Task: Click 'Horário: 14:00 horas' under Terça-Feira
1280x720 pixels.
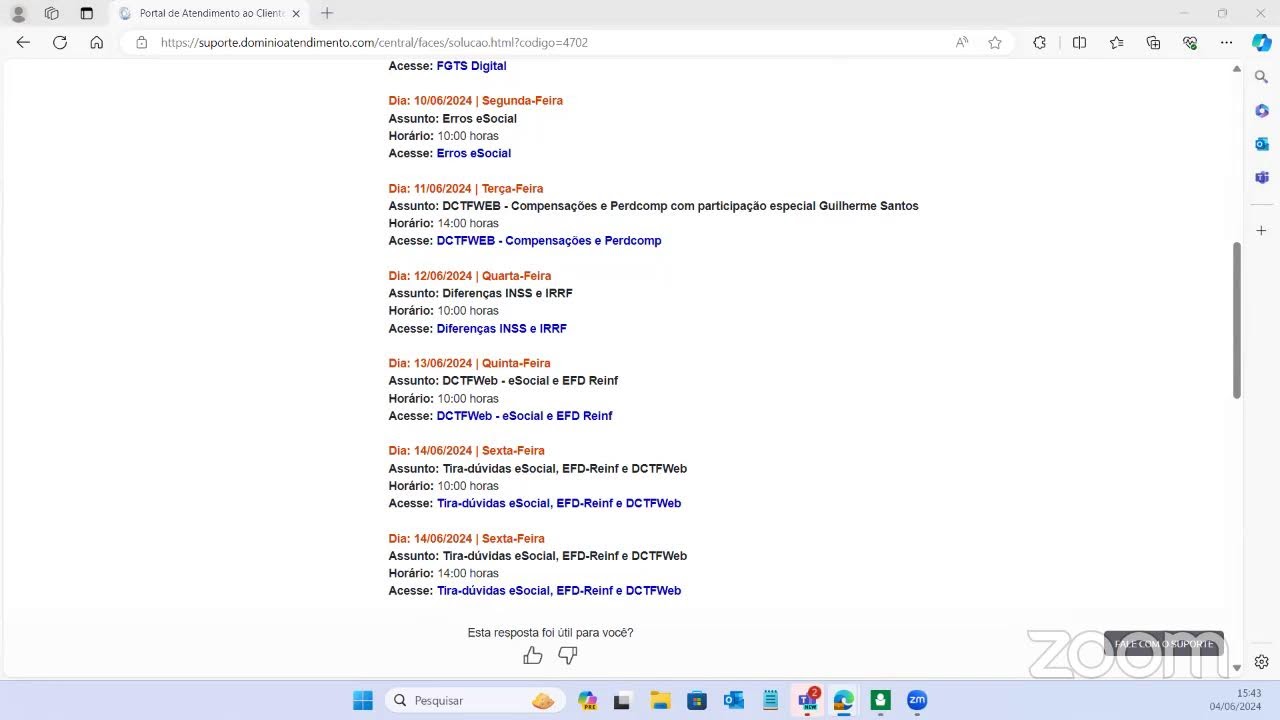Action: tap(444, 223)
